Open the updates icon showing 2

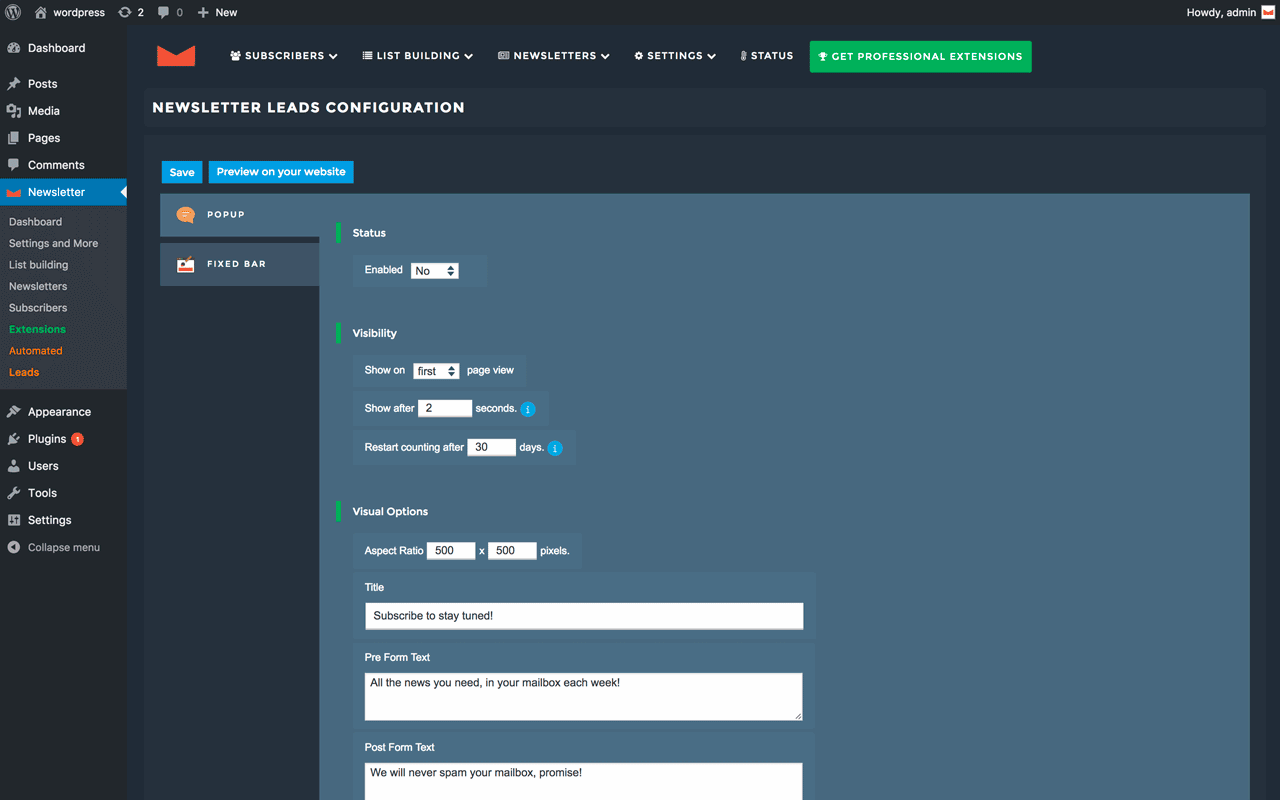pos(131,12)
